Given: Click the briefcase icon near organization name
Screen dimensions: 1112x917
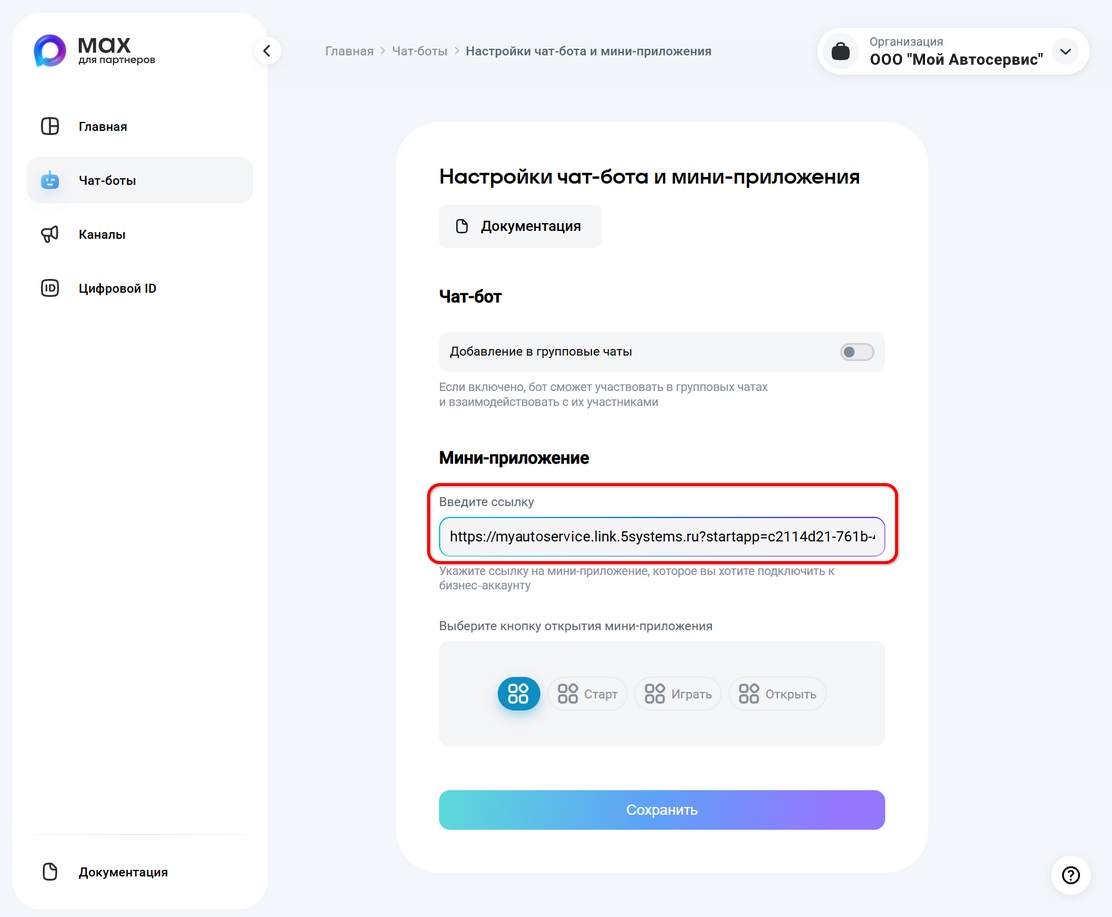Looking at the screenshot, I should point(841,51).
